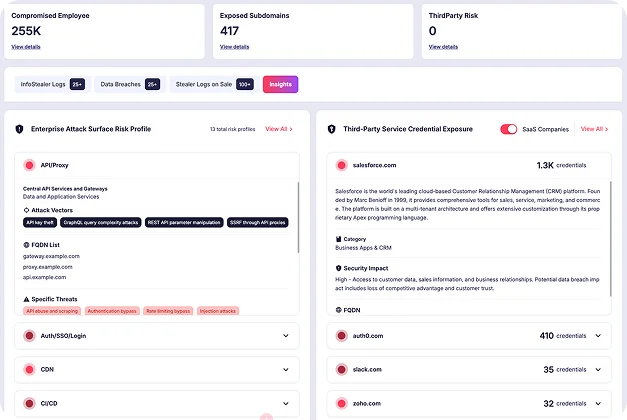
Task: View details for Compromised Employee
Action: (x=26, y=47)
